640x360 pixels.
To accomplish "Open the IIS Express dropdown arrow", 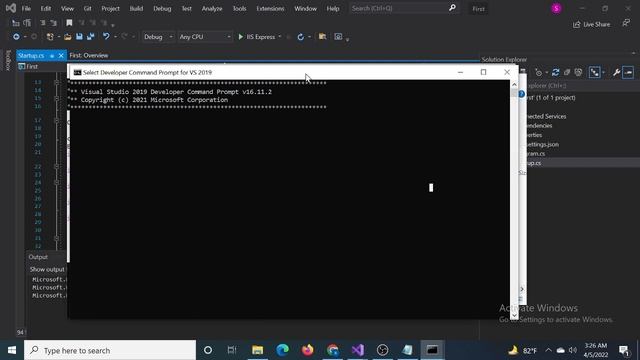I will pyautogui.click(x=280, y=37).
